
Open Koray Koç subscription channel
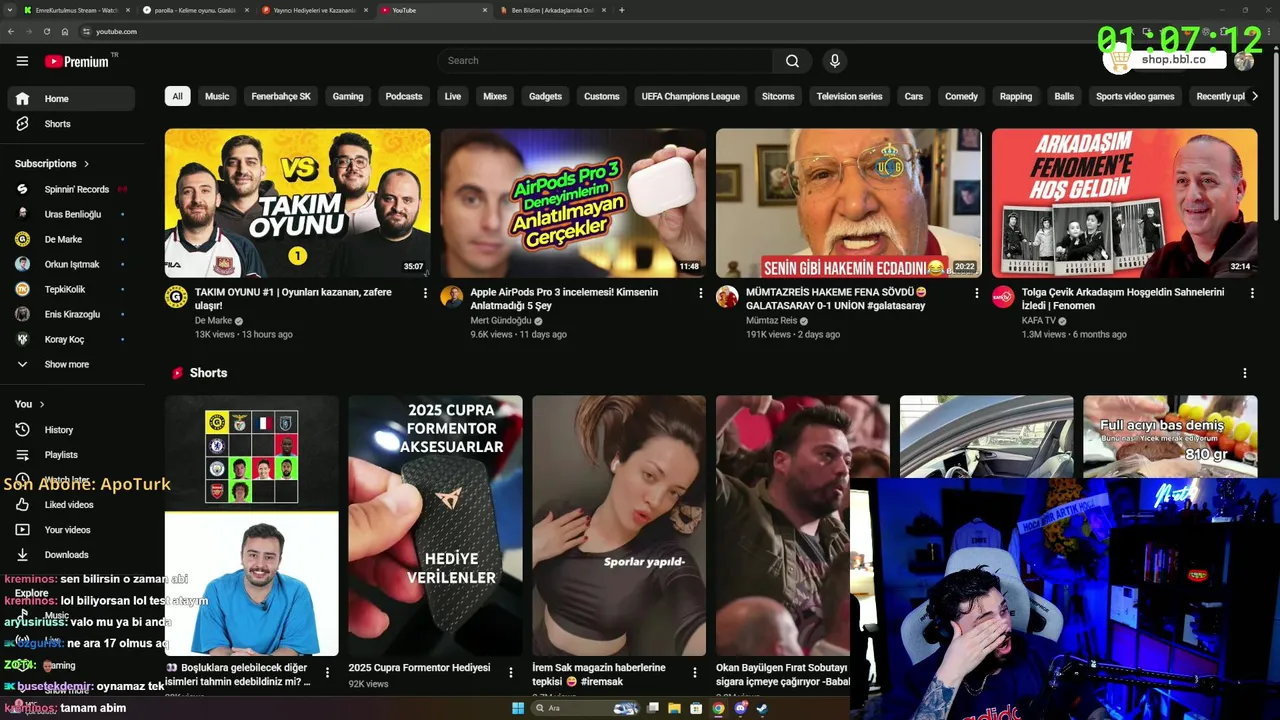pos(71,339)
